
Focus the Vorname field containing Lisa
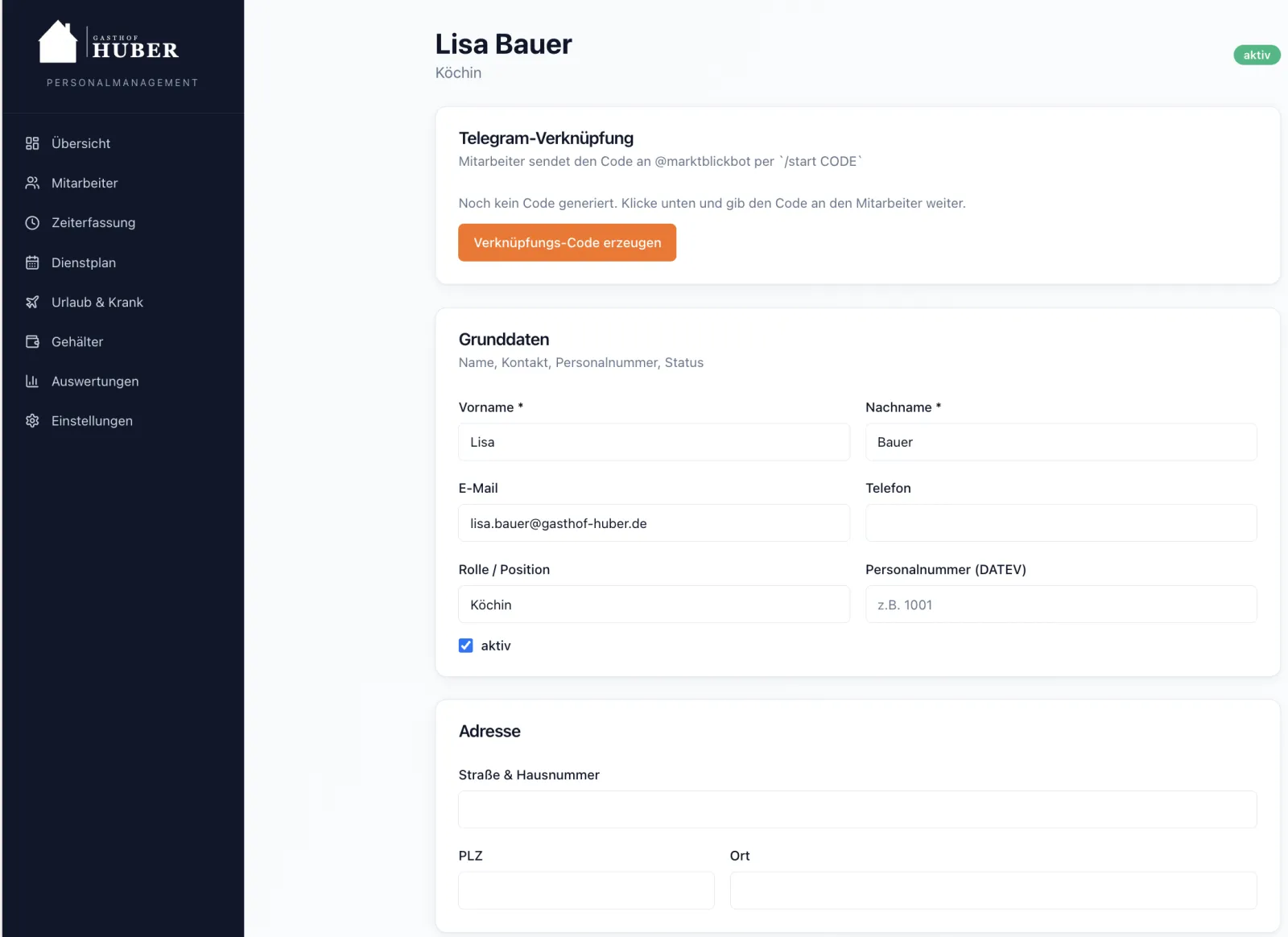coord(654,442)
